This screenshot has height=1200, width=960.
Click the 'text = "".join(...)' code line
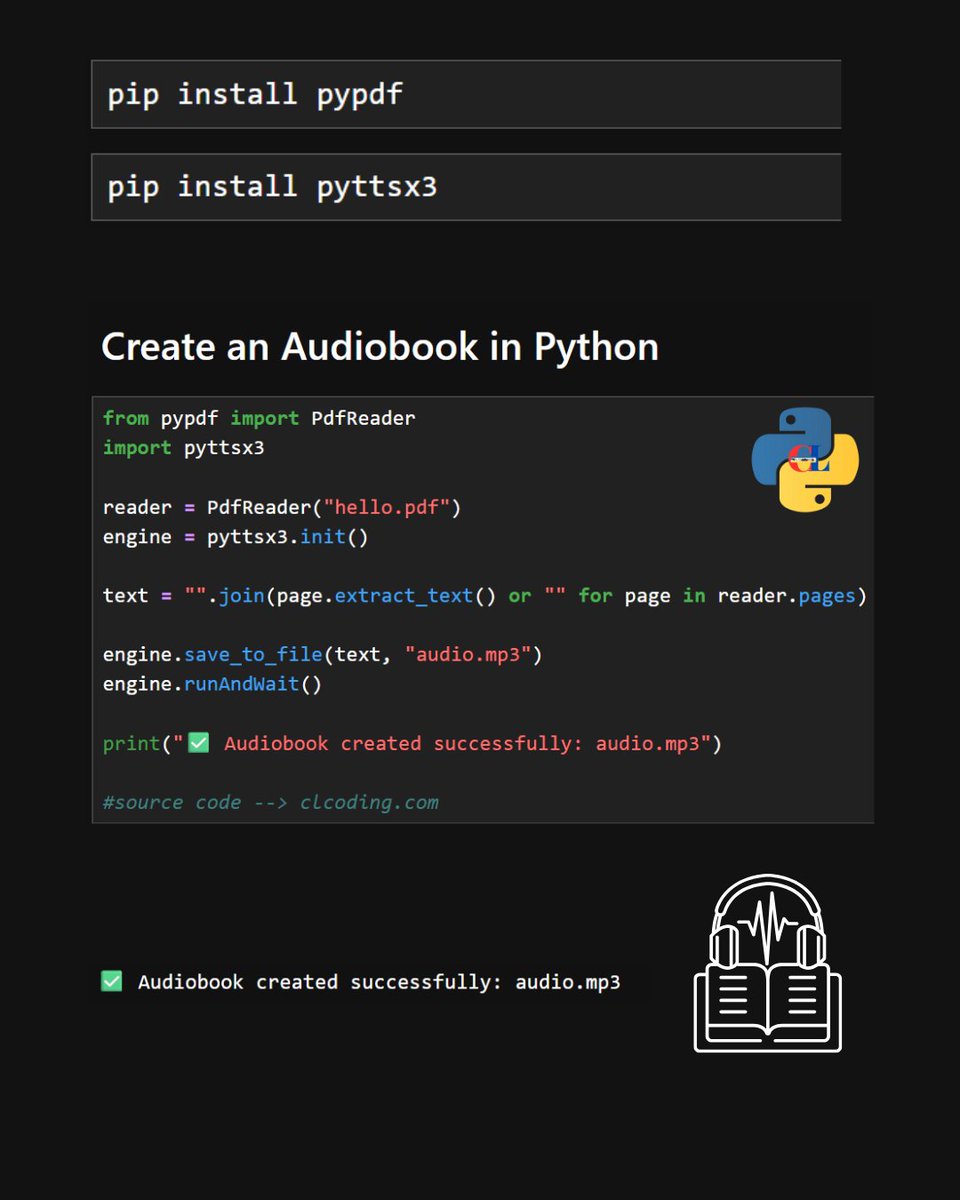coord(484,596)
